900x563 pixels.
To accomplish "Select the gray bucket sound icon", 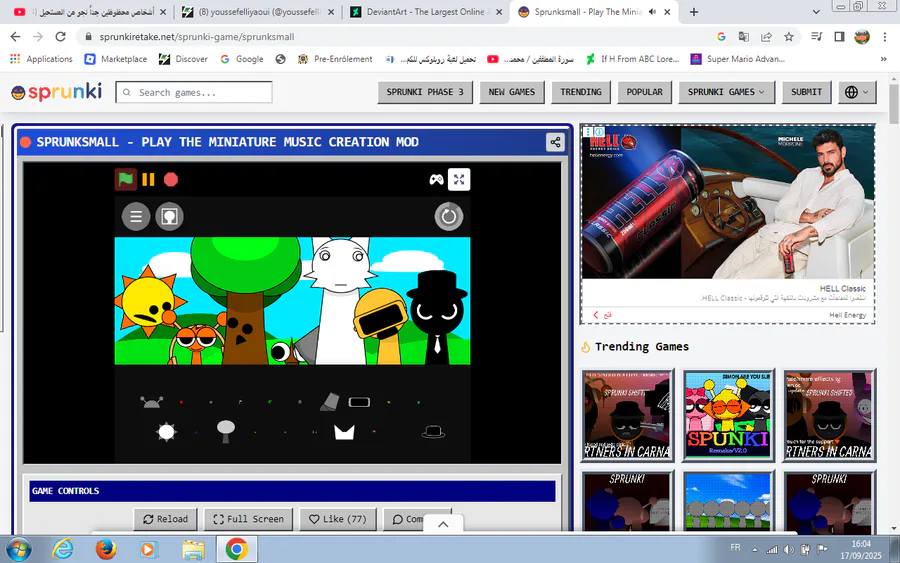I will coord(329,402).
